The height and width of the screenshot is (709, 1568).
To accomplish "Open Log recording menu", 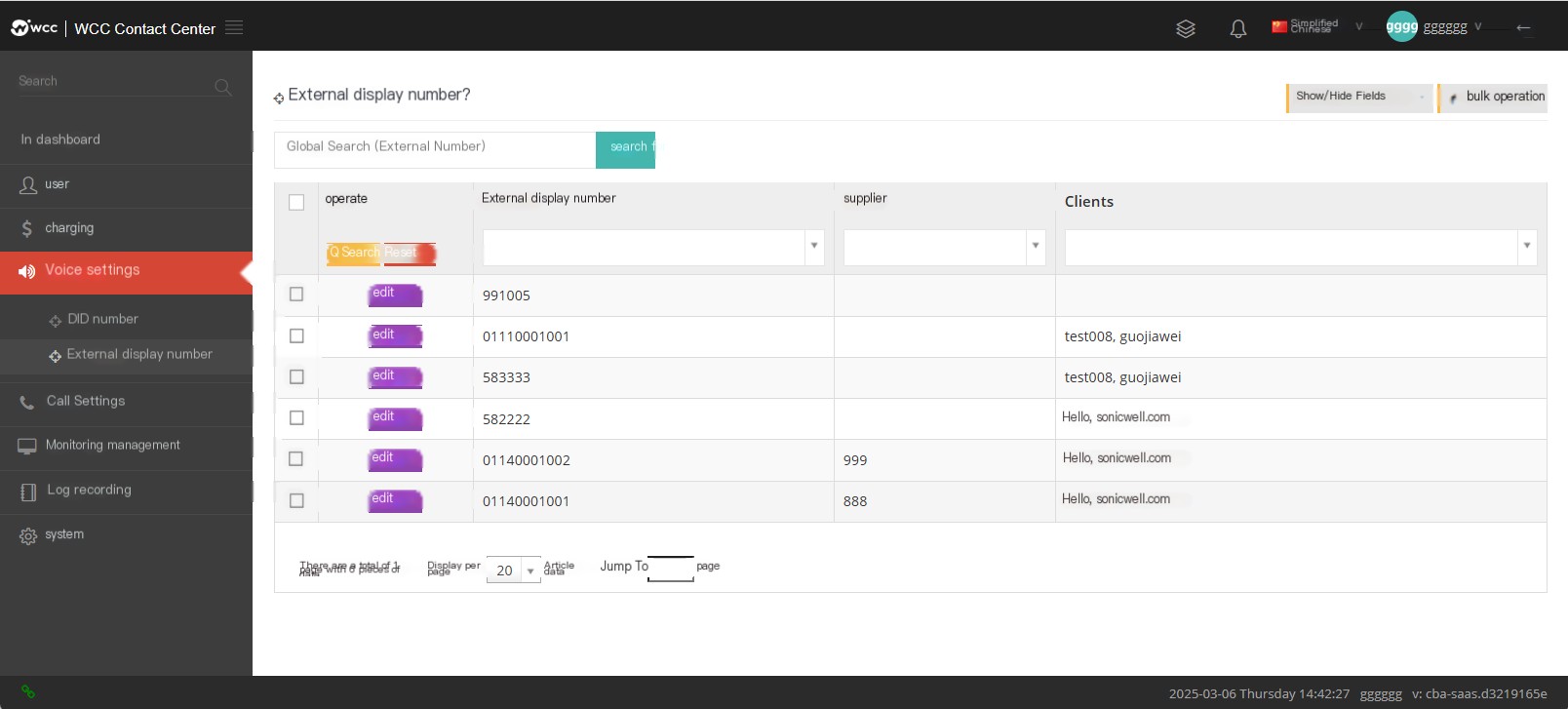I will point(127,491).
